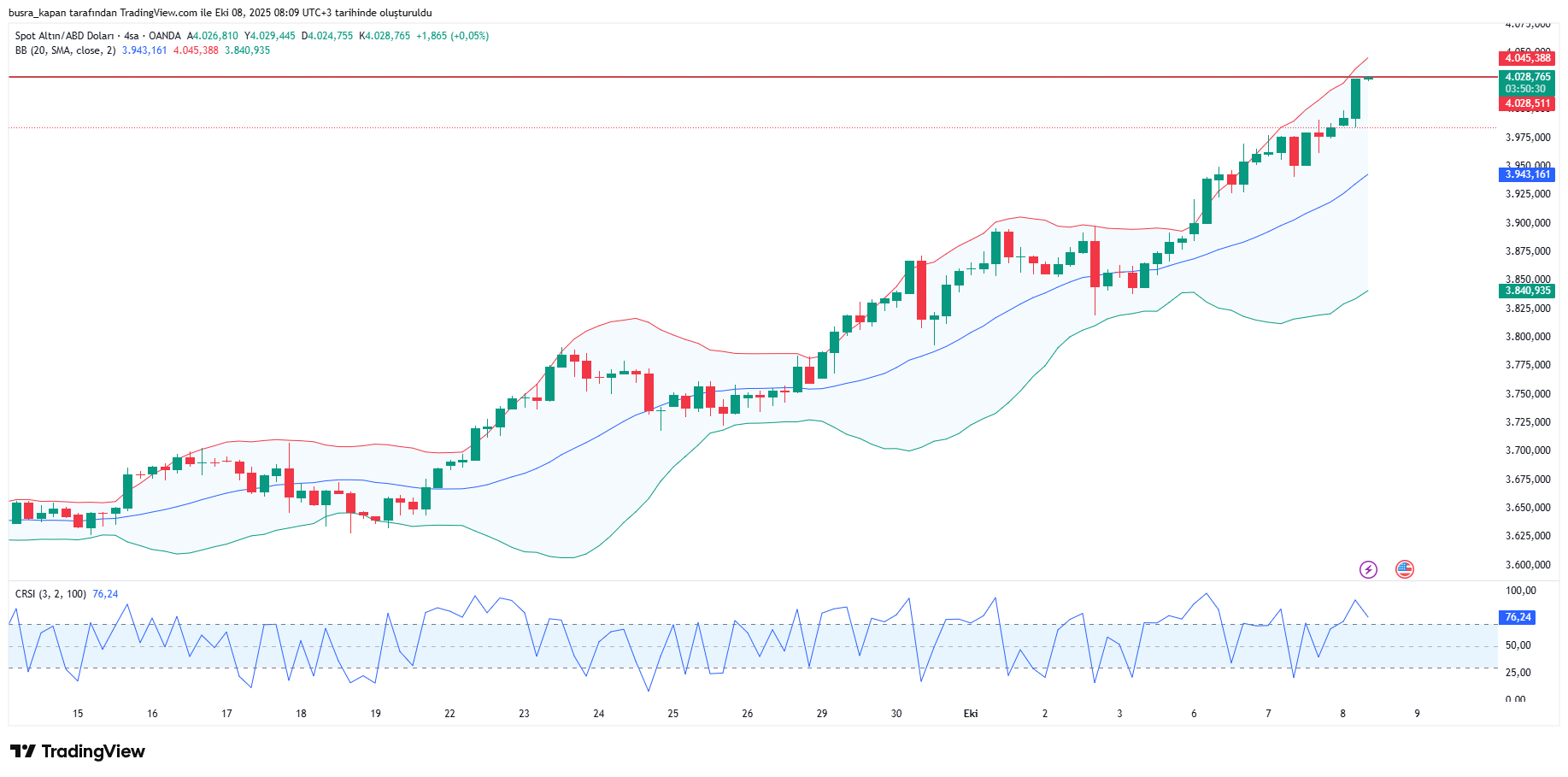Open the BB (20, SMA, close, 2) indicator legend

pos(65,50)
